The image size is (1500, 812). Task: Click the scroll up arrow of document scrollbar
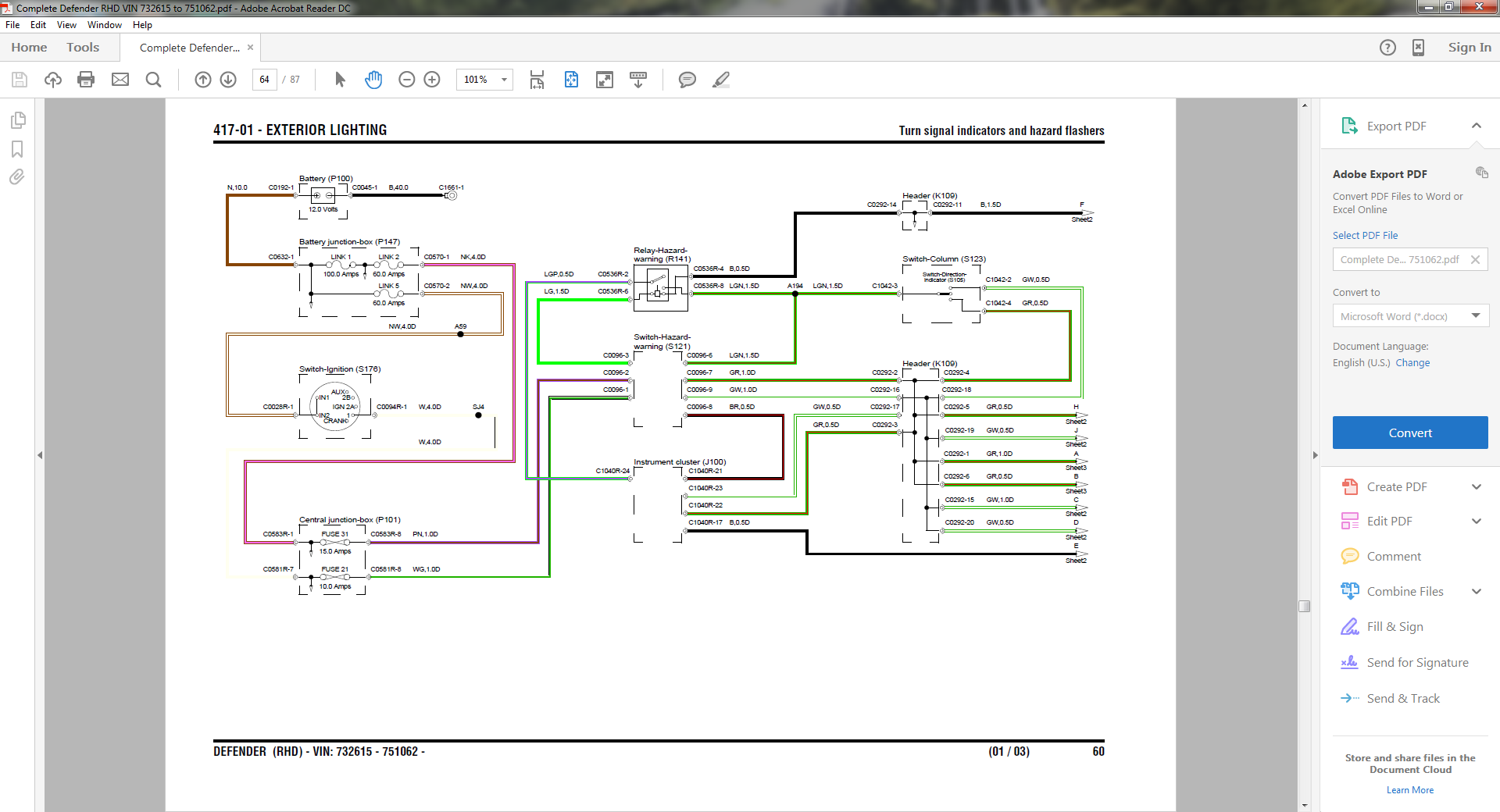tap(1304, 105)
